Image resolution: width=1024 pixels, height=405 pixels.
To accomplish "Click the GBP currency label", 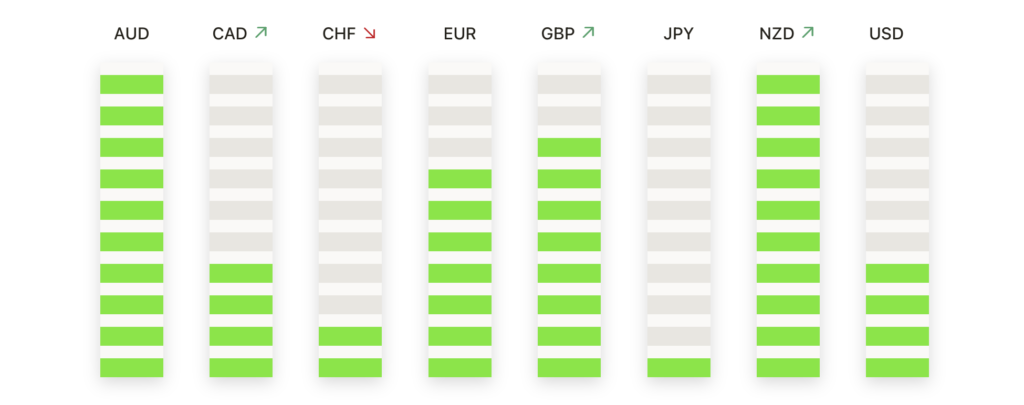I will tap(558, 34).
